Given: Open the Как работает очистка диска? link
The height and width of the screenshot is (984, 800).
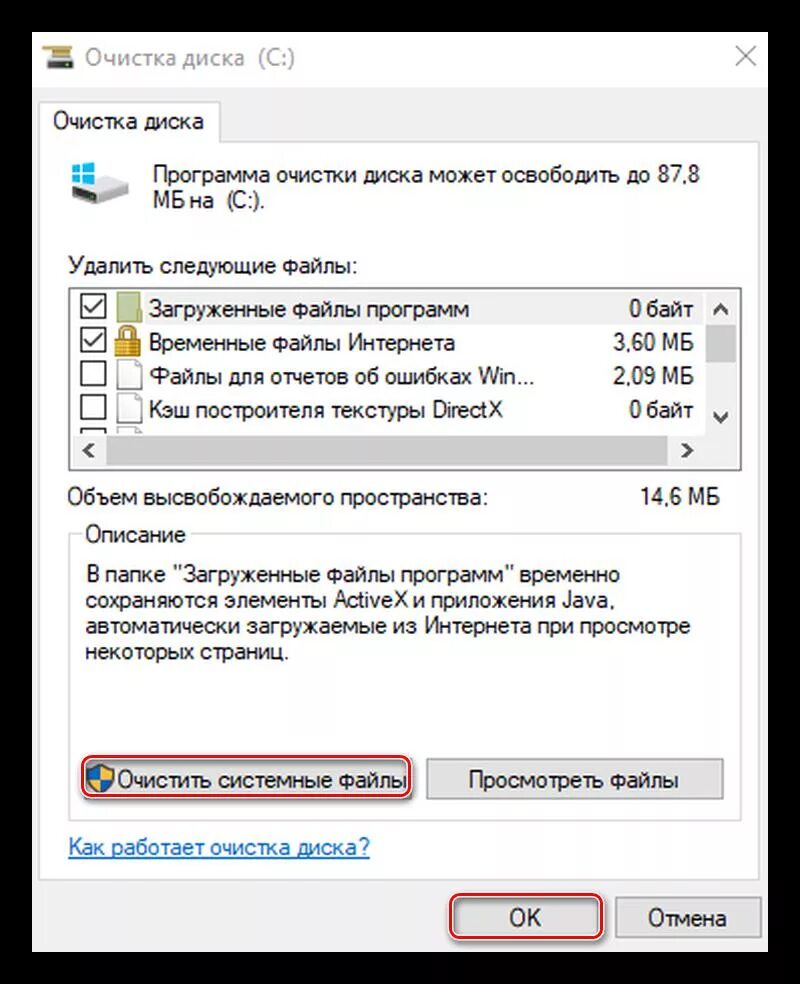Looking at the screenshot, I should 219,847.
